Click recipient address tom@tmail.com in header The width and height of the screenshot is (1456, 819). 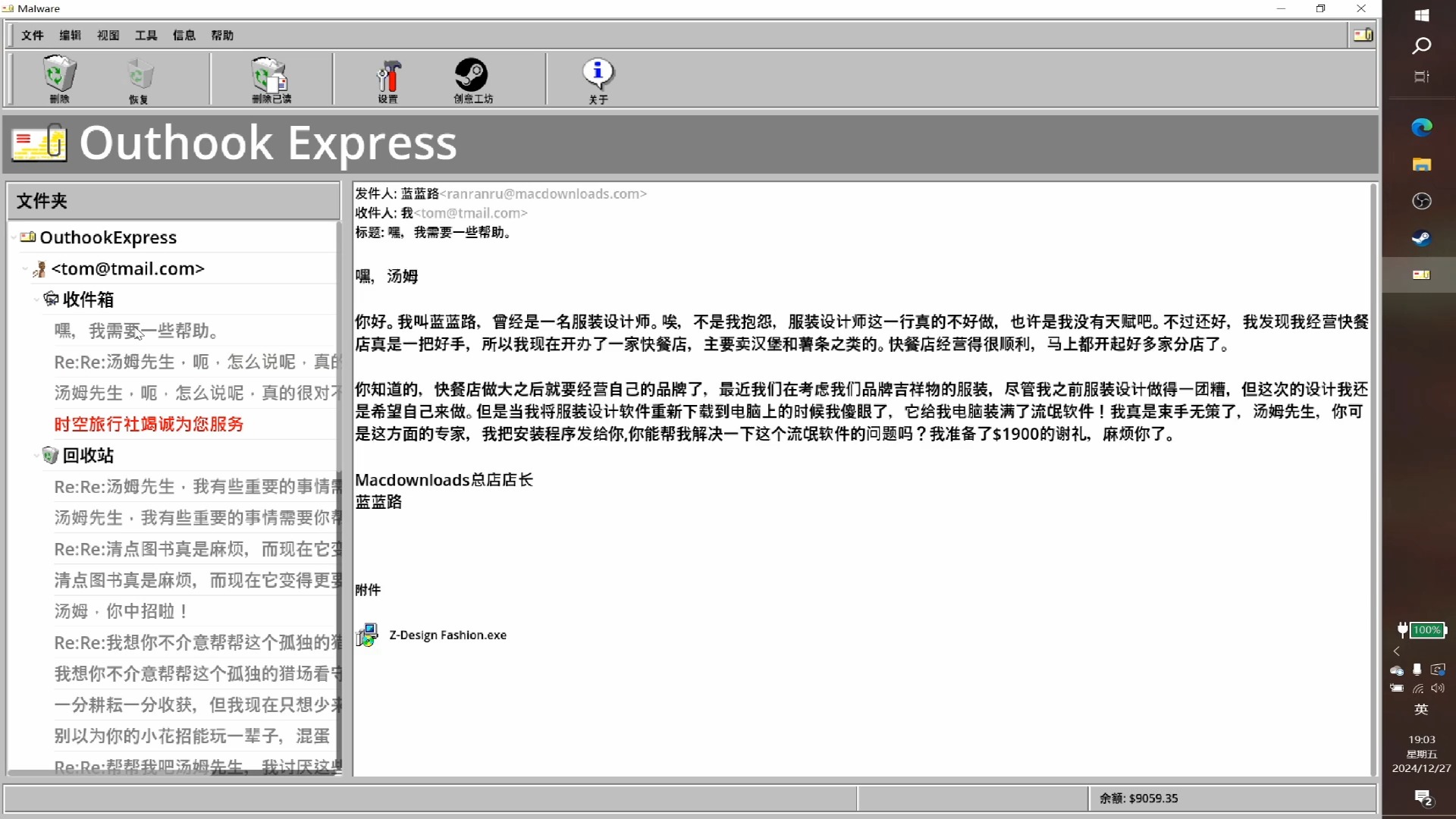[470, 213]
